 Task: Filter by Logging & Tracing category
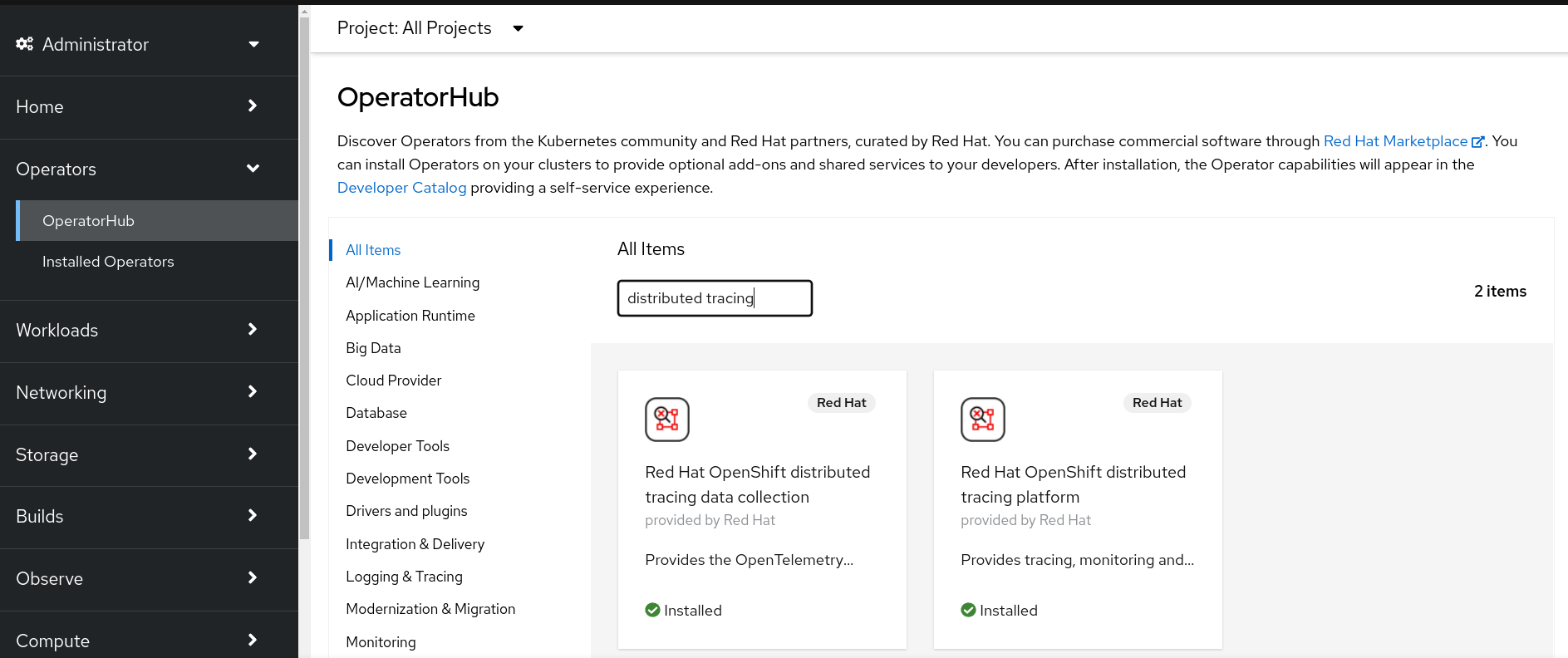pyautogui.click(x=404, y=577)
